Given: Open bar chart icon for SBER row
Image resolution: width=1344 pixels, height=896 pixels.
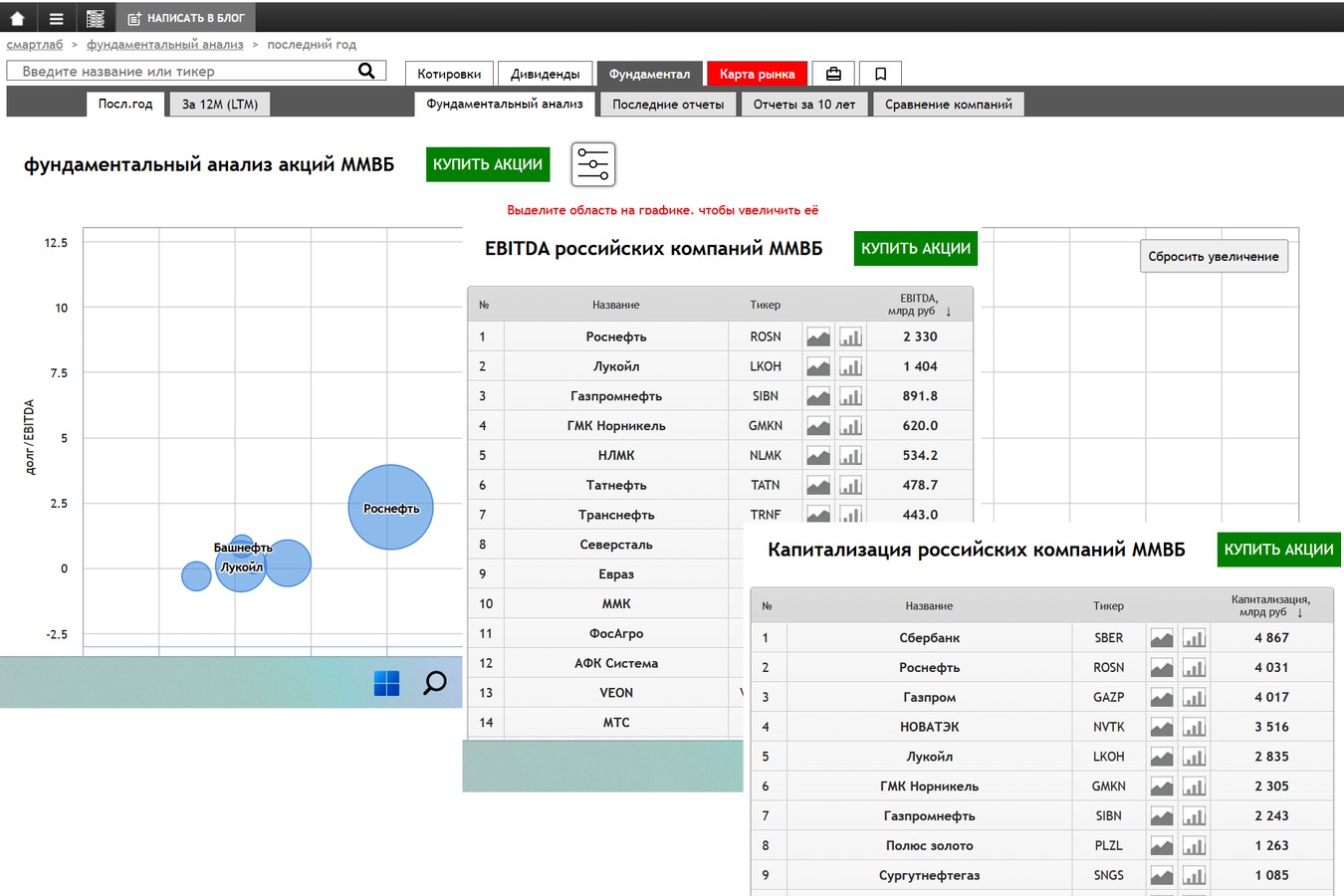Looking at the screenshot, I should [1194, 638].
